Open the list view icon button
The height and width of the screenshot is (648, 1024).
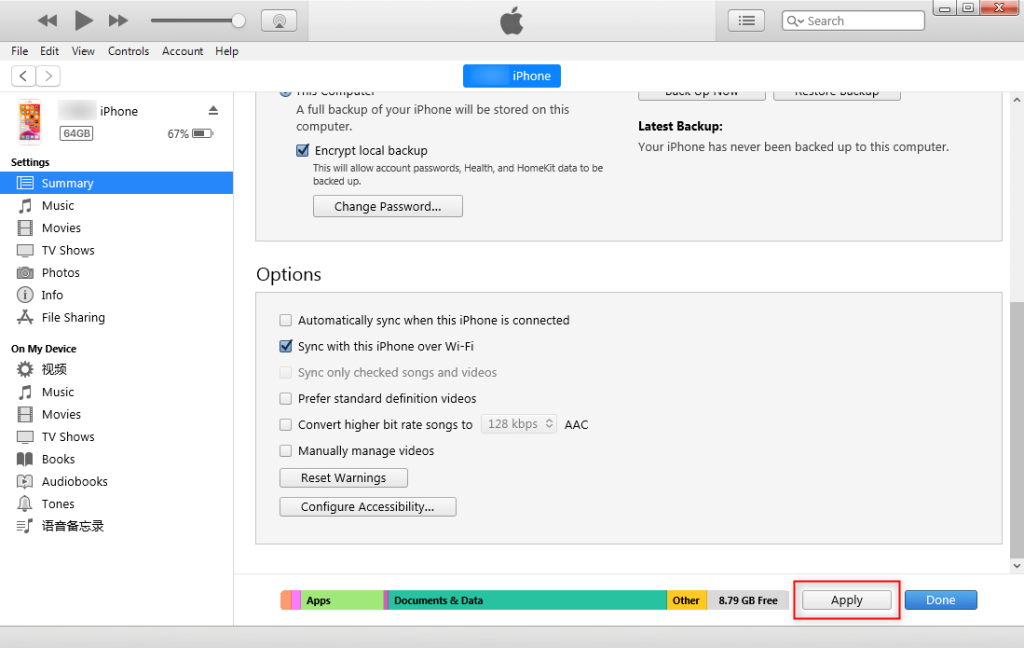(745, 20)
